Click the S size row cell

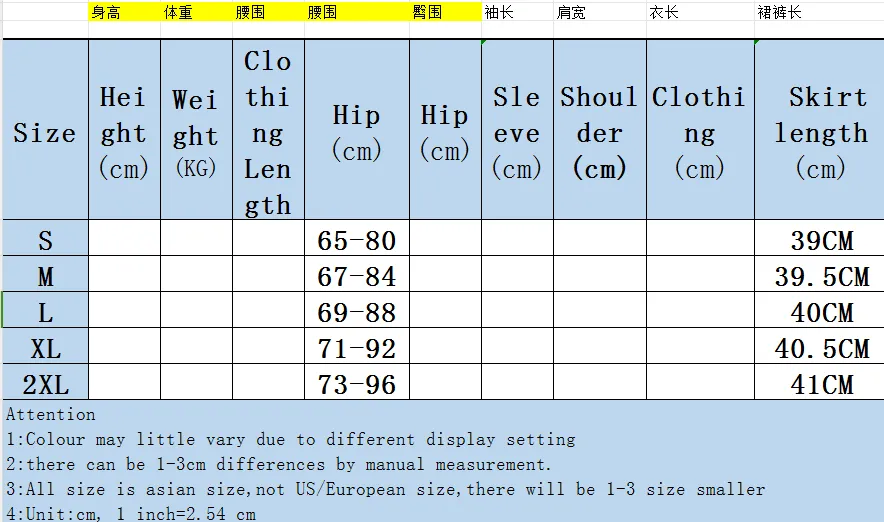pyautogui.click(x=45, y=240)
